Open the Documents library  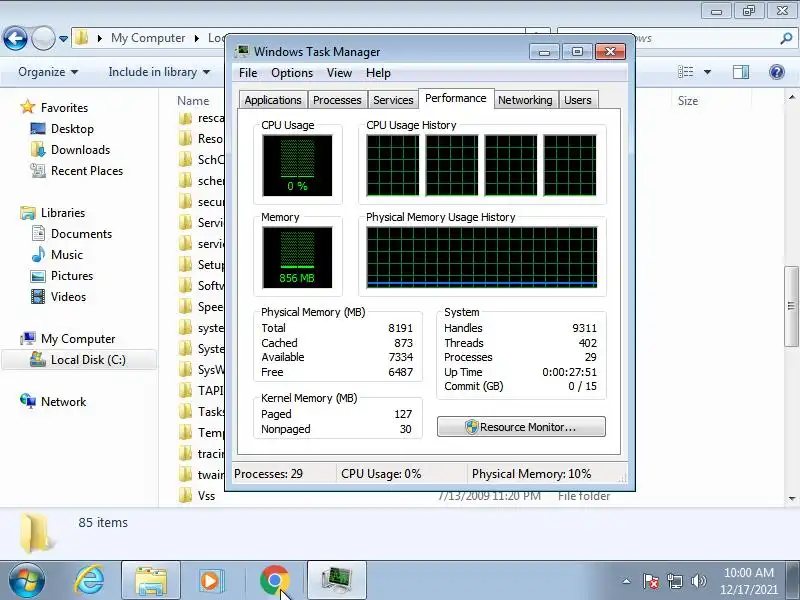click(x=81, y=234)
